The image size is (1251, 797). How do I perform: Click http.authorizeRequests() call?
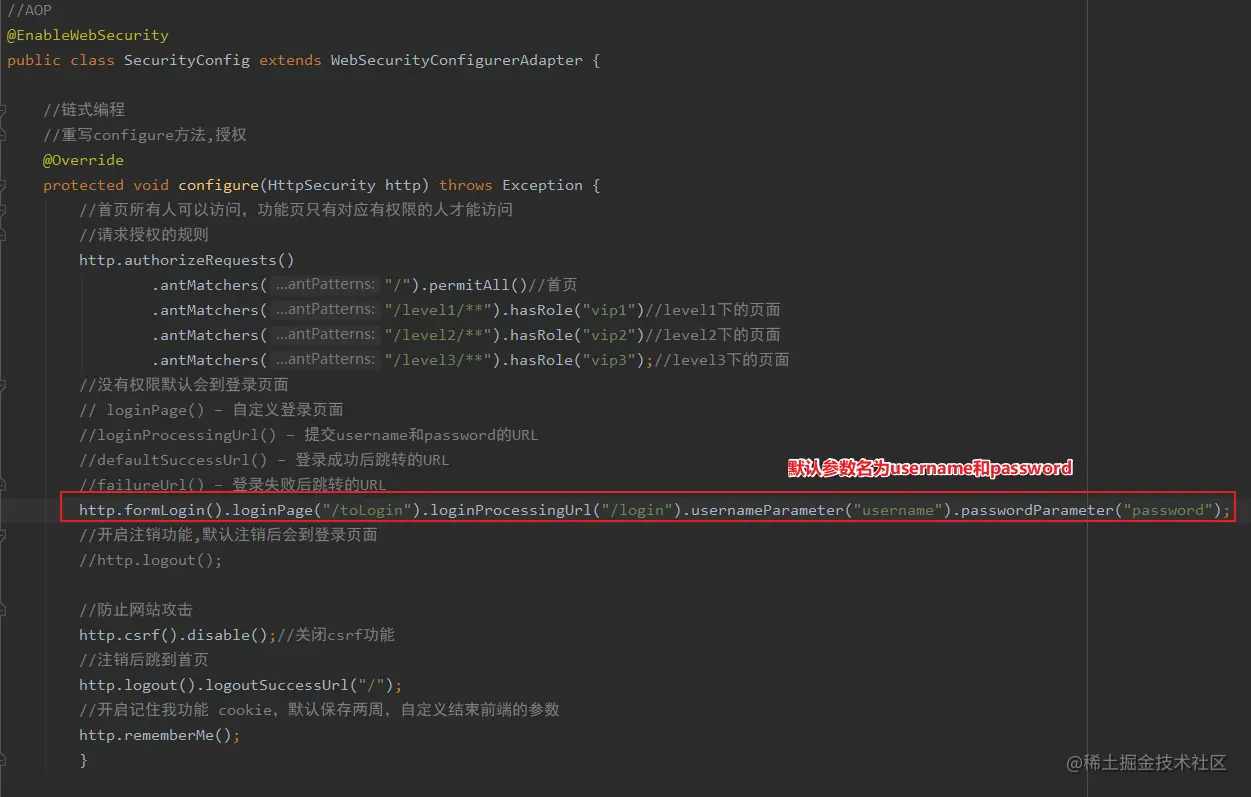coord(187,260)
